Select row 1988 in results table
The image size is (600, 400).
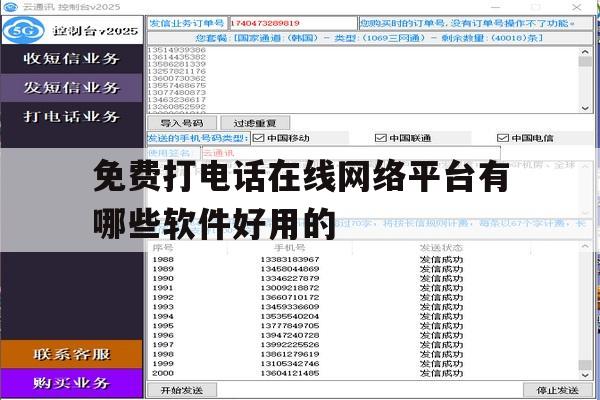tap(364, 260)
